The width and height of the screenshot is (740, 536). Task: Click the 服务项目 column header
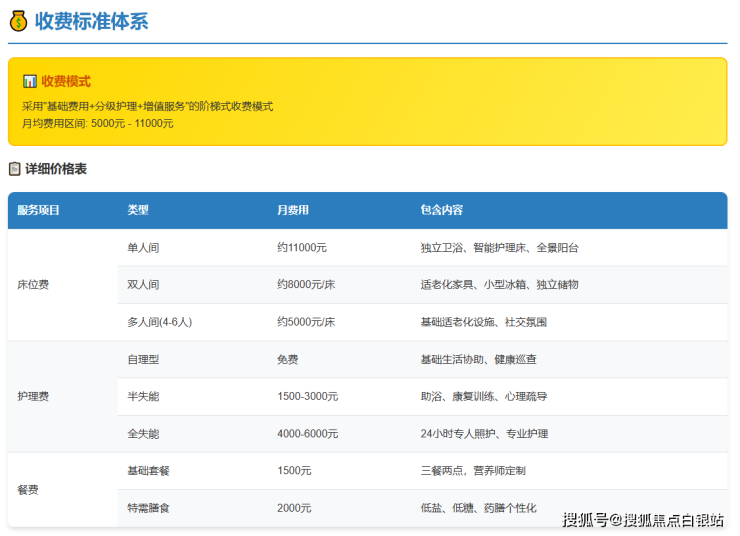[39, 210]
